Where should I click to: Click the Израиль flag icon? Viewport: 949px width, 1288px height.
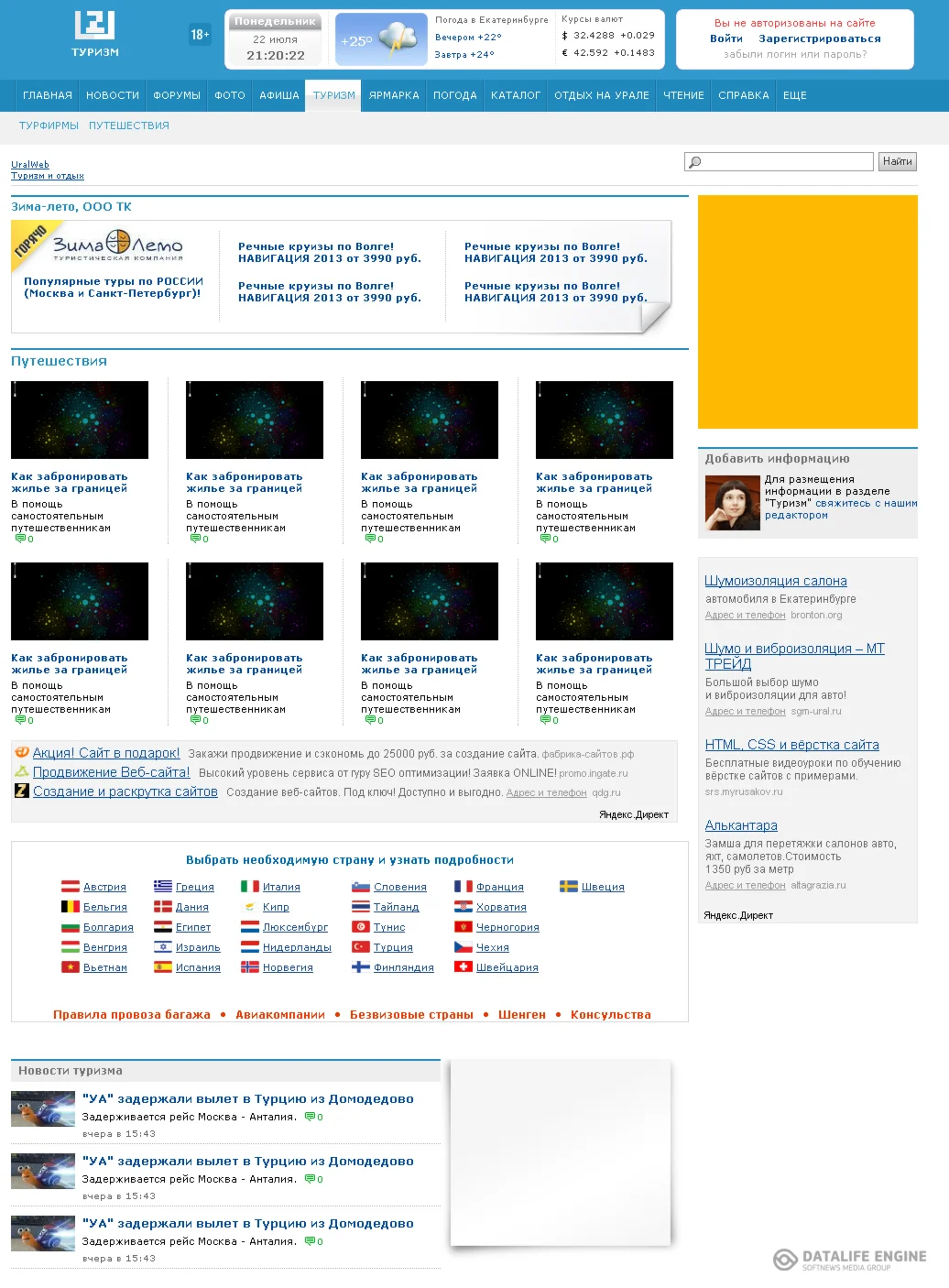163,947
